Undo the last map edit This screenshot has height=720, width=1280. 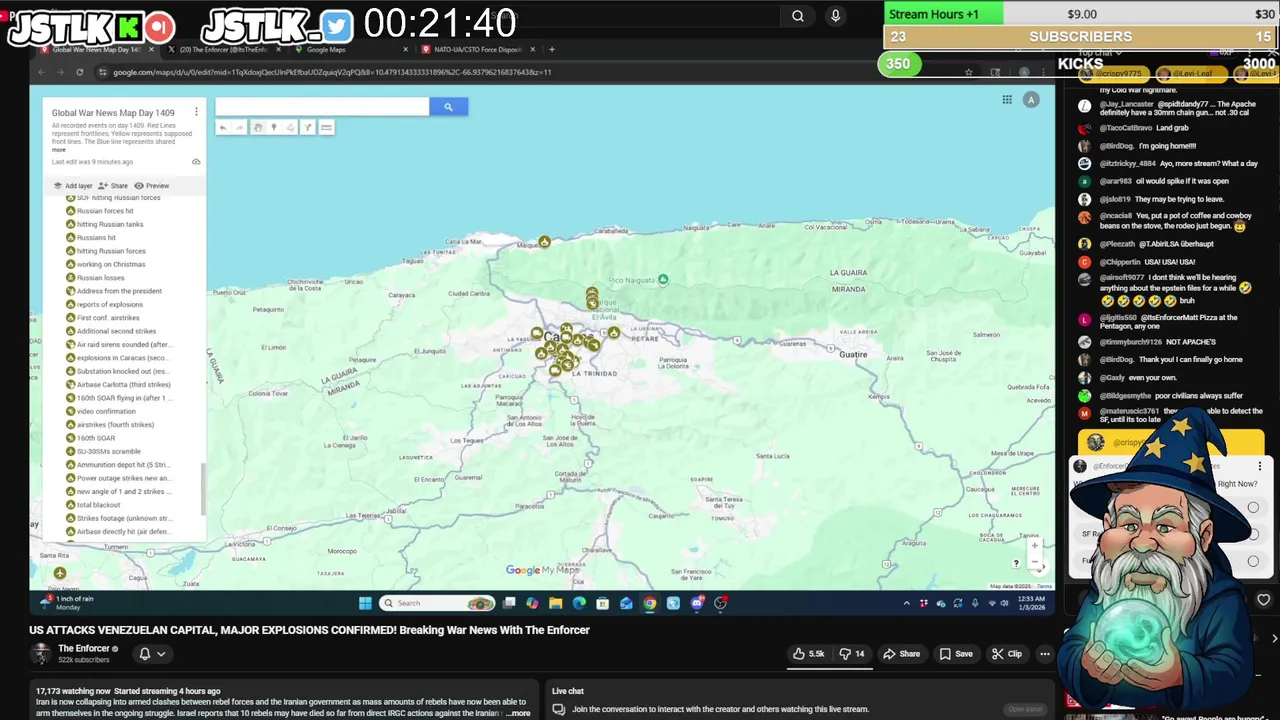pyautogui.click(x=223, y=127)
